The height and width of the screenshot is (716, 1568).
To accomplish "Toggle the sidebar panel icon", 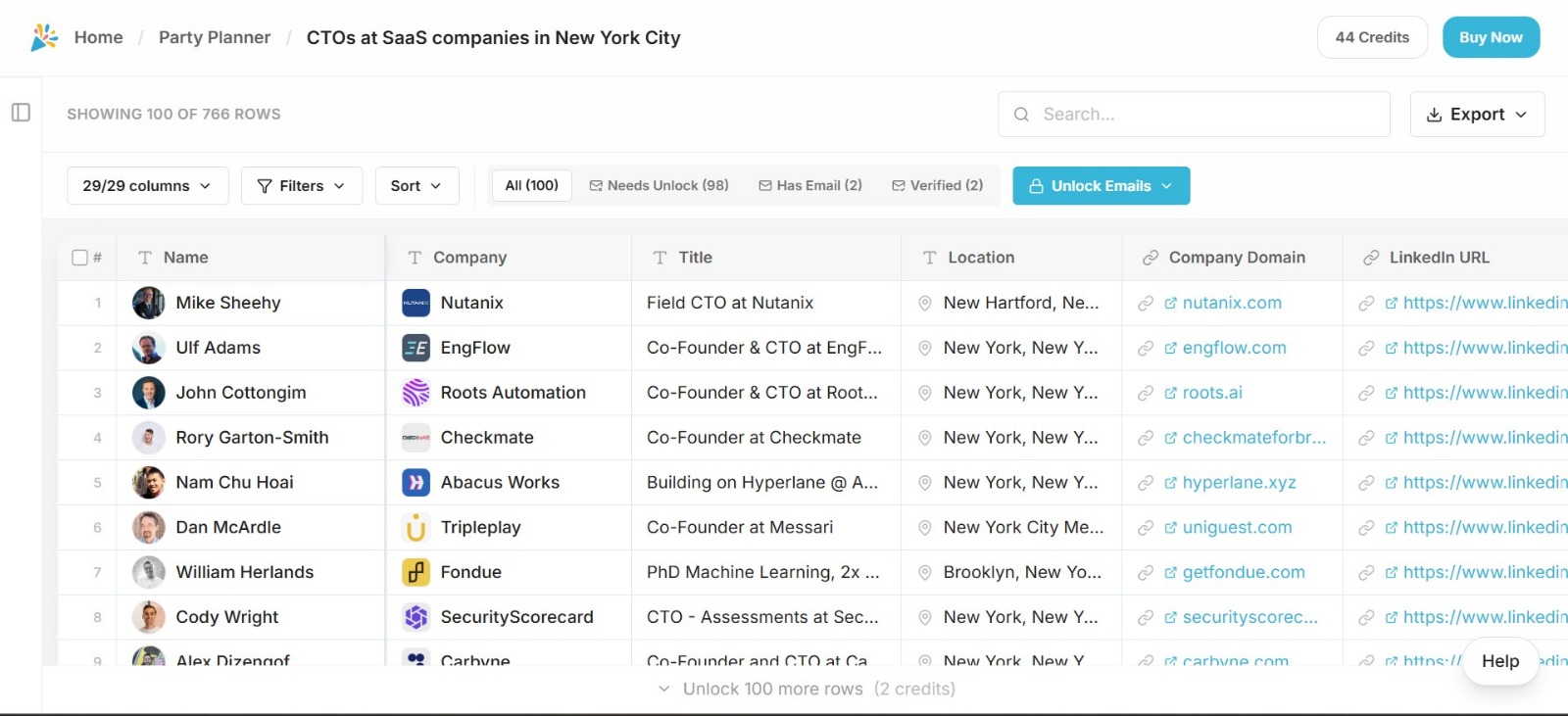I will point(21,113).
